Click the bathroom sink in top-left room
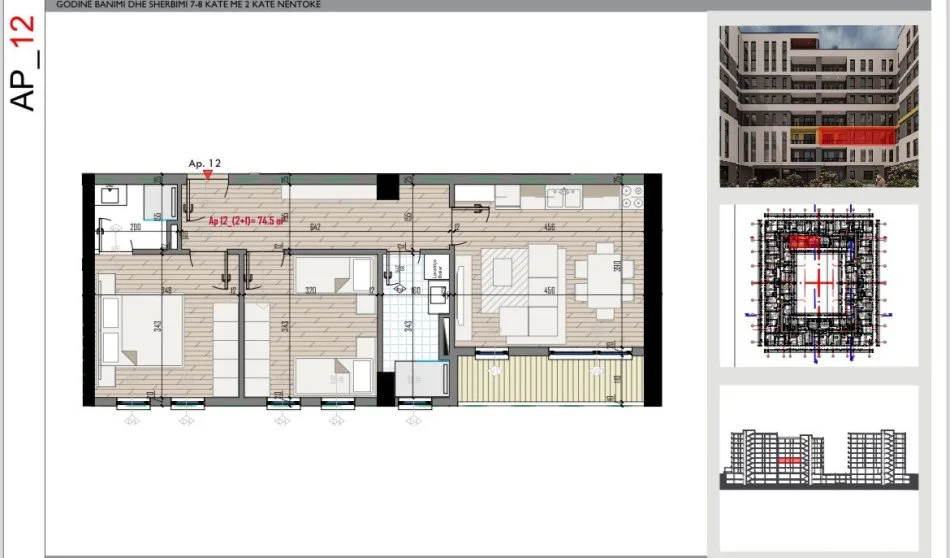The width and height of the screenshot is (950, 558). point(112,195)
